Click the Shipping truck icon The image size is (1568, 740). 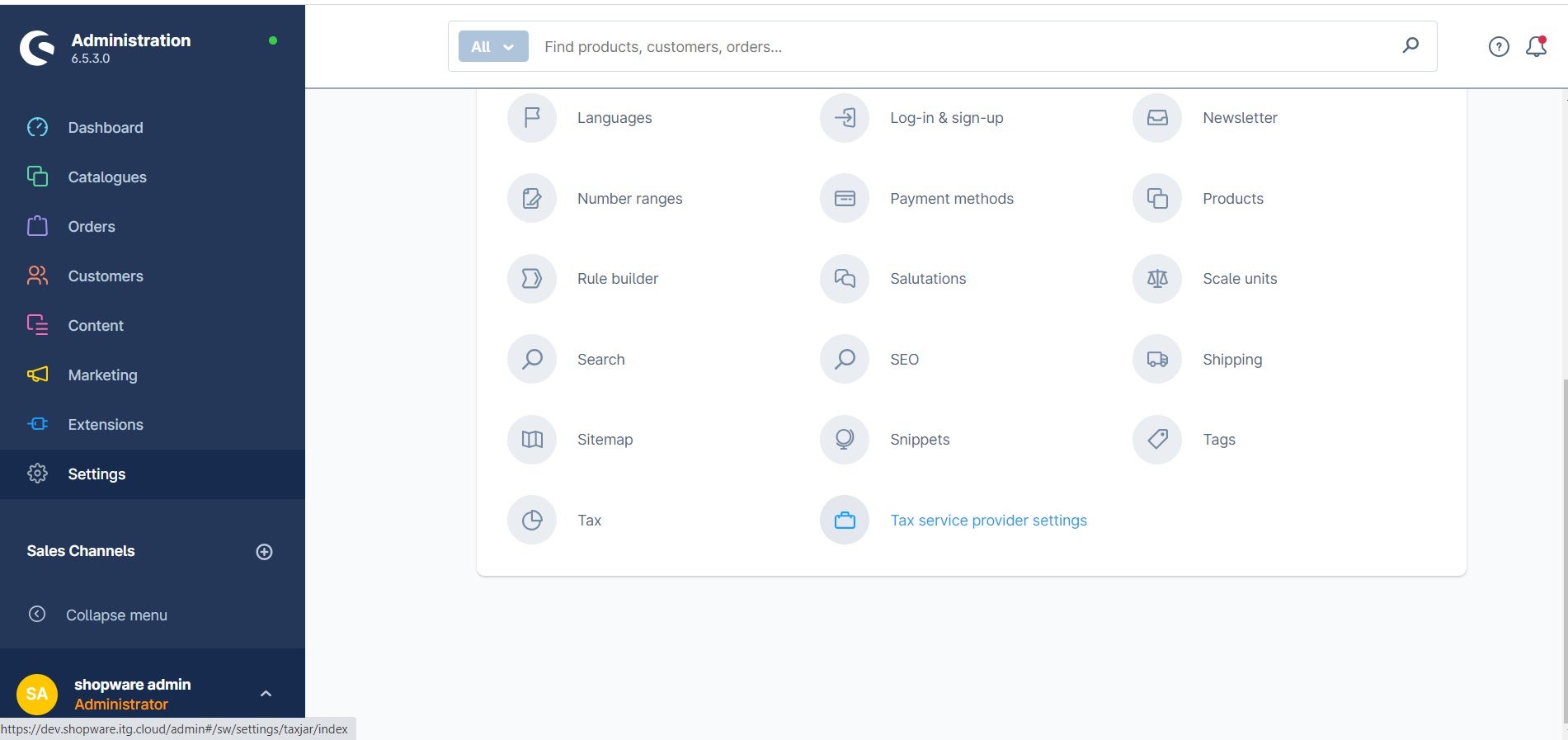click(1157, 359)
